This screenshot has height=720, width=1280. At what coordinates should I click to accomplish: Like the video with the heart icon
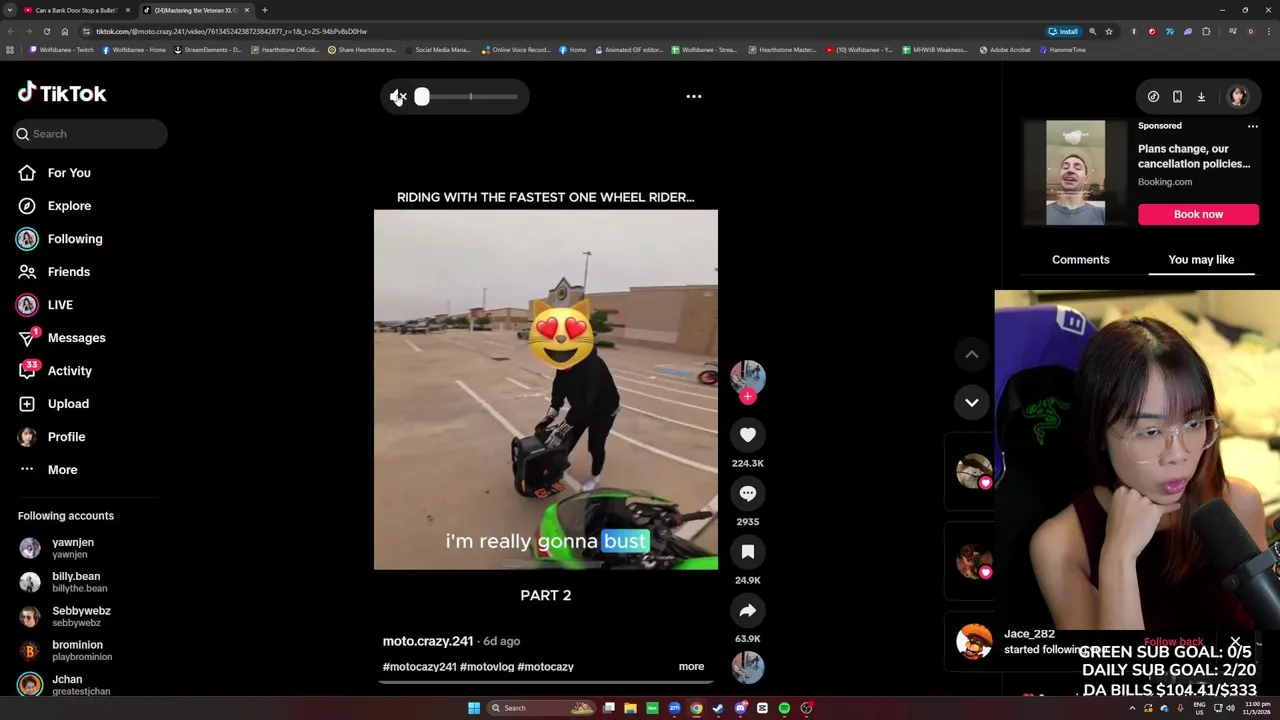(x=748, y=434)
